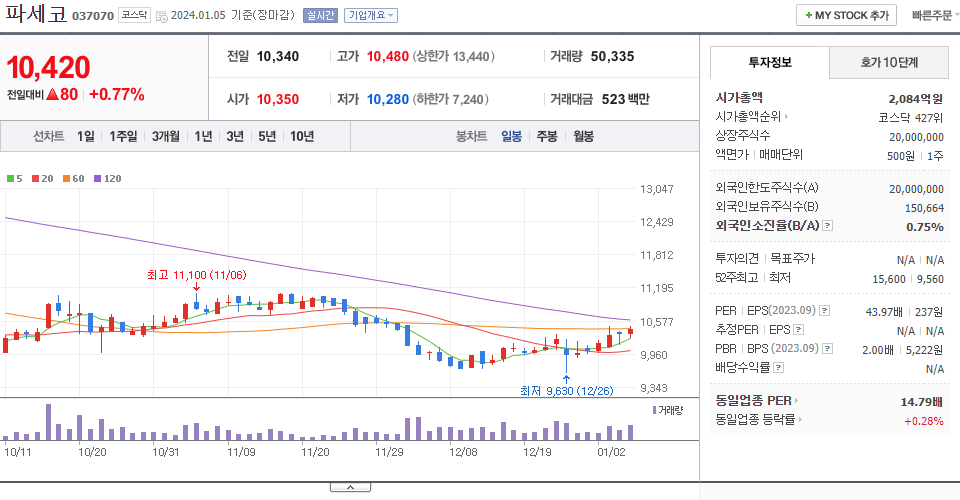Click the 외국인보유주식수 value 150,664
The image size is (960, 500).
click(x=924, y=208)
